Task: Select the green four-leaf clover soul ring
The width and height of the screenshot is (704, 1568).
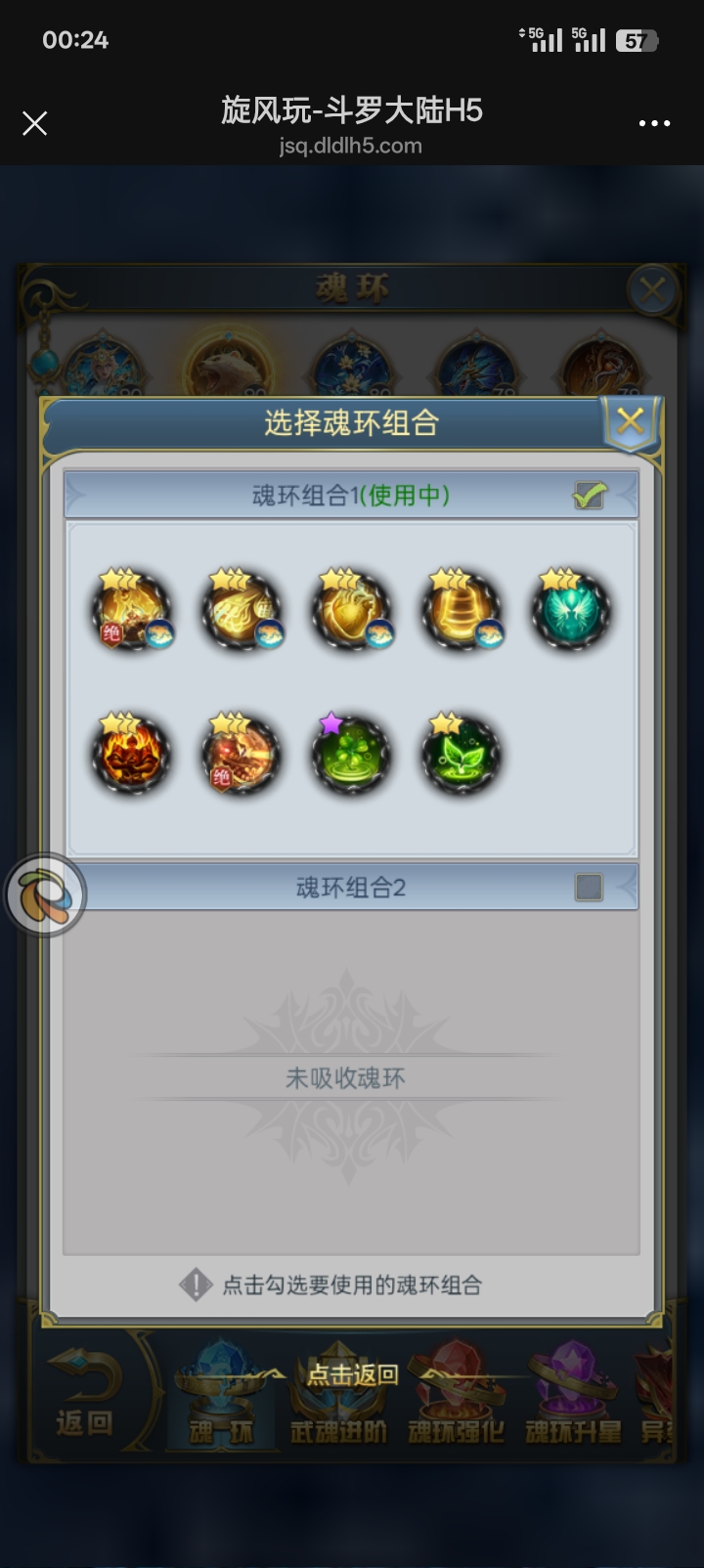Action: point(351,754)
